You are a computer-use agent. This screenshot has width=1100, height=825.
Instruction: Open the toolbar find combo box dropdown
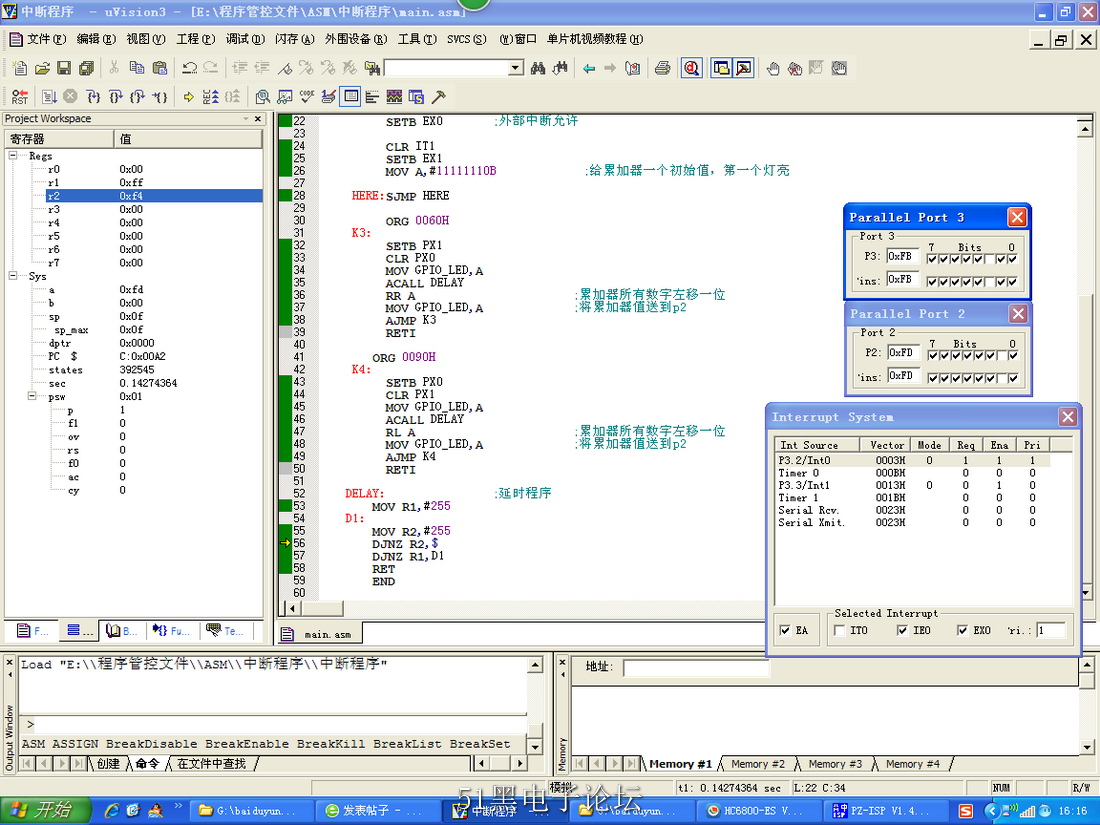tap(516, 68)
